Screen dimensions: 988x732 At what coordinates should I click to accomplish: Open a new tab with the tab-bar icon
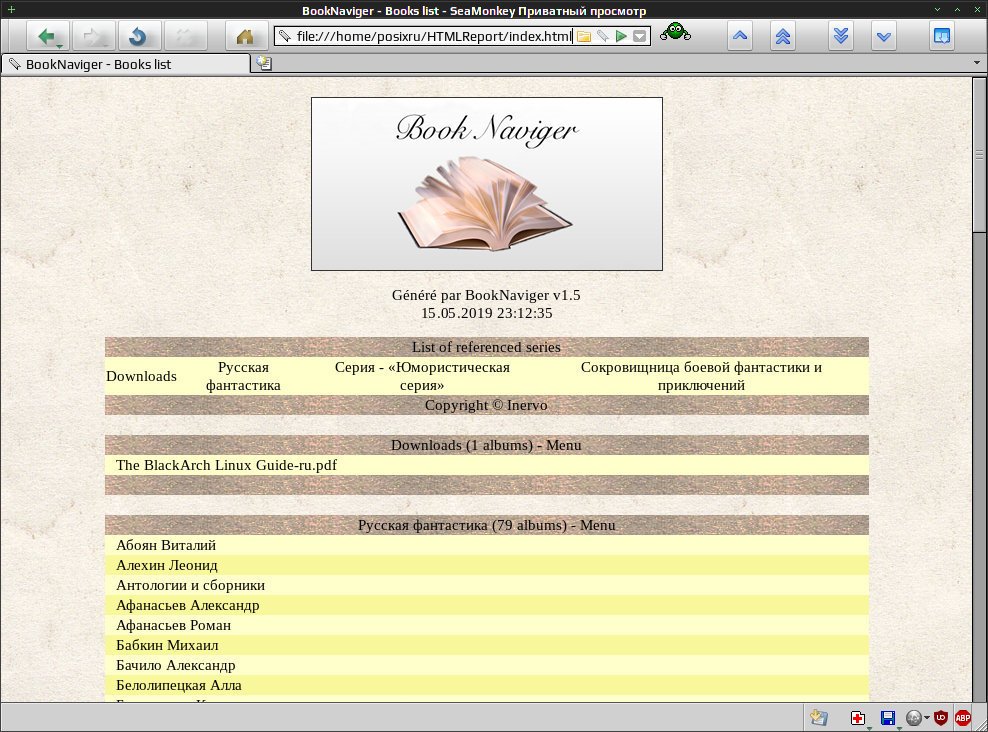point(264,63)
